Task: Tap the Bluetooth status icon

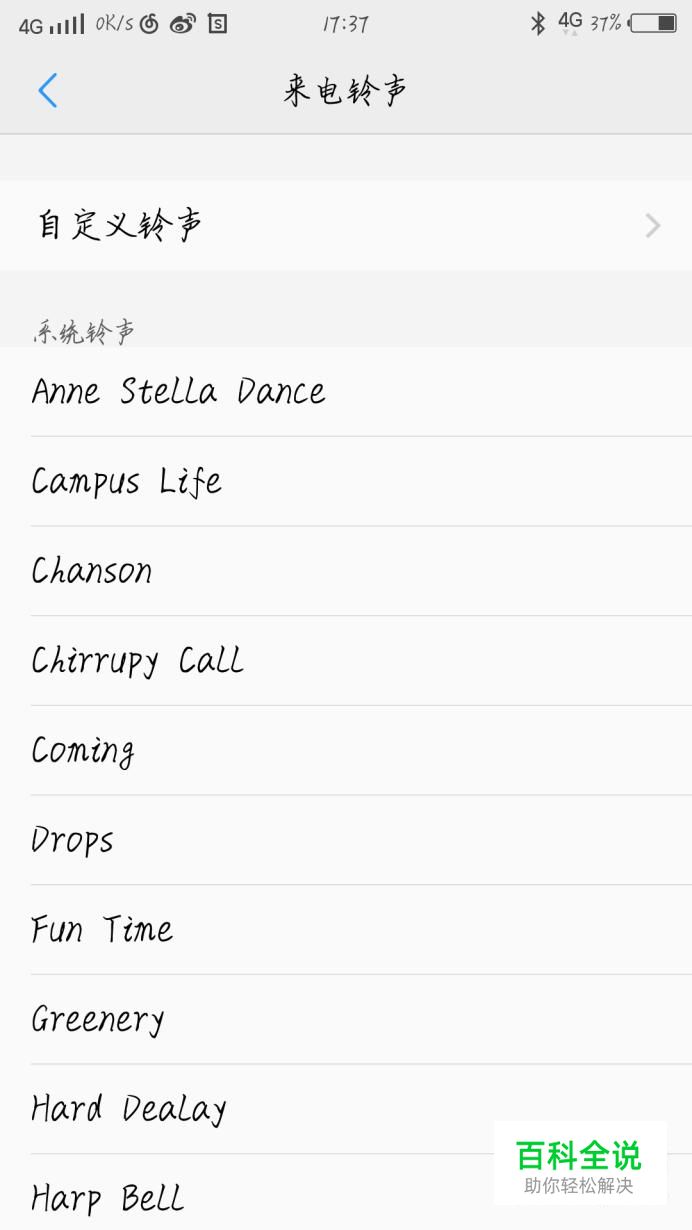Action: coord(538,23)
